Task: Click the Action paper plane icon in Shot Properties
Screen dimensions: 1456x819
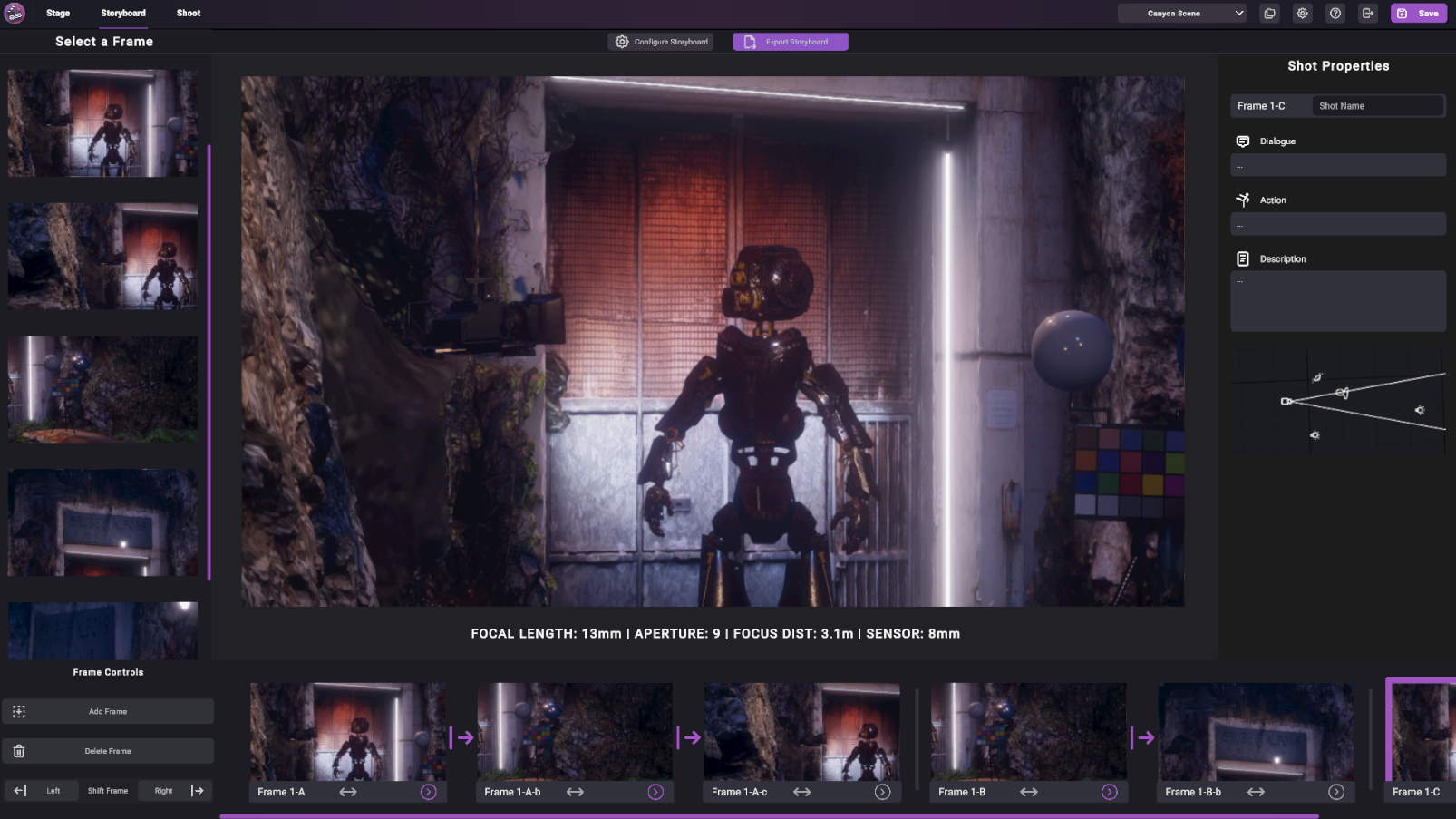Action: coord(1243,199)
